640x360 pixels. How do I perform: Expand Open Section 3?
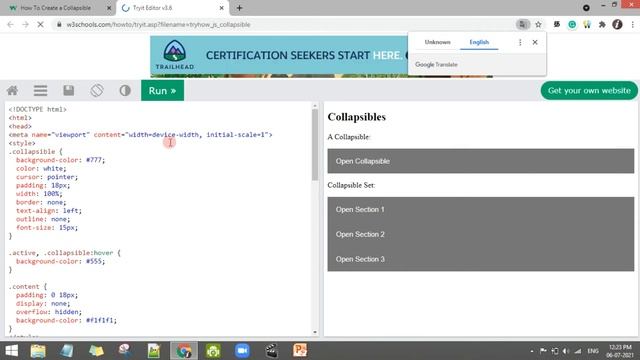coord(480,259)
